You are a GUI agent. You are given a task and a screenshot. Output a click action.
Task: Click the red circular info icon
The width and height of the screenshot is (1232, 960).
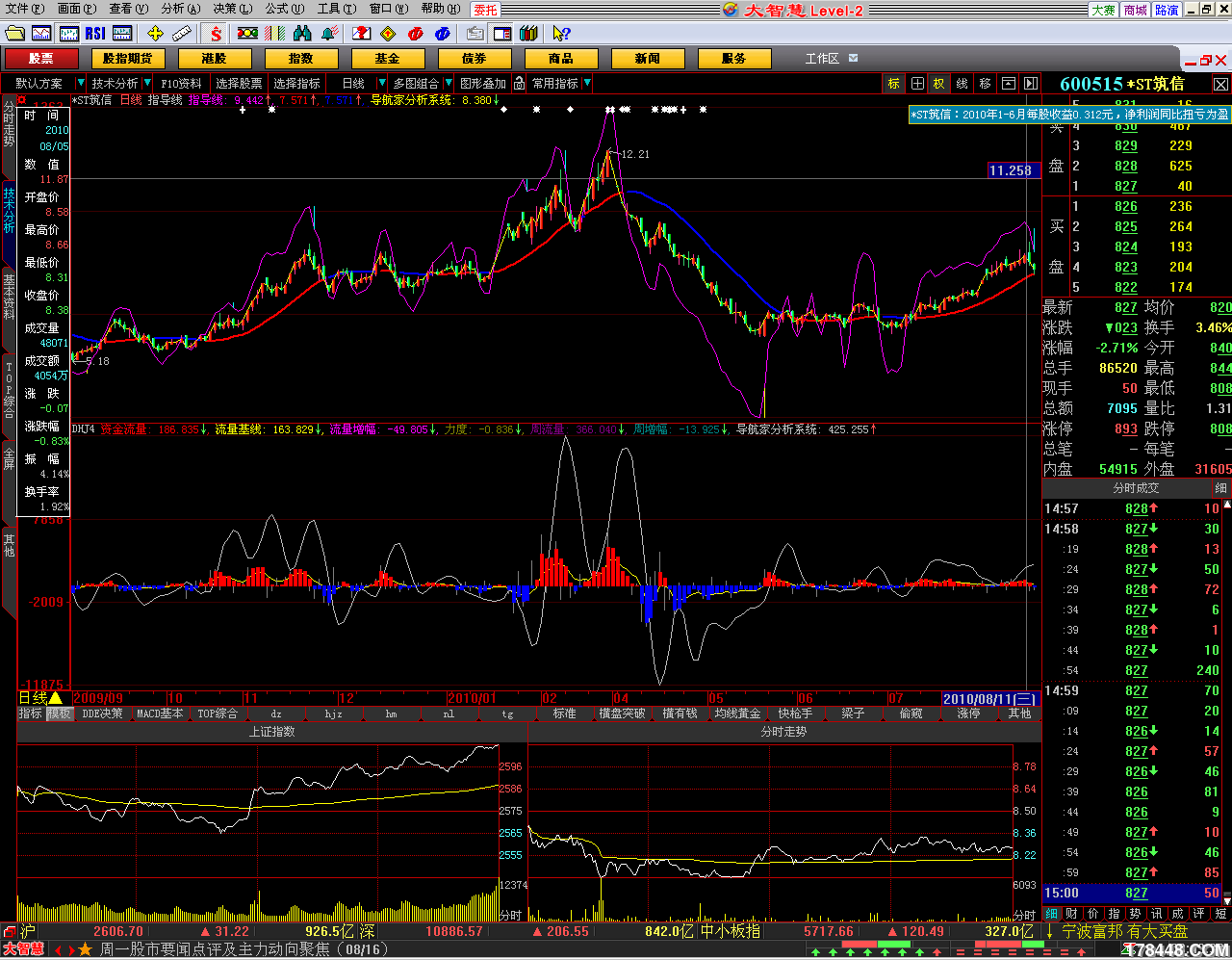(415, 34)
